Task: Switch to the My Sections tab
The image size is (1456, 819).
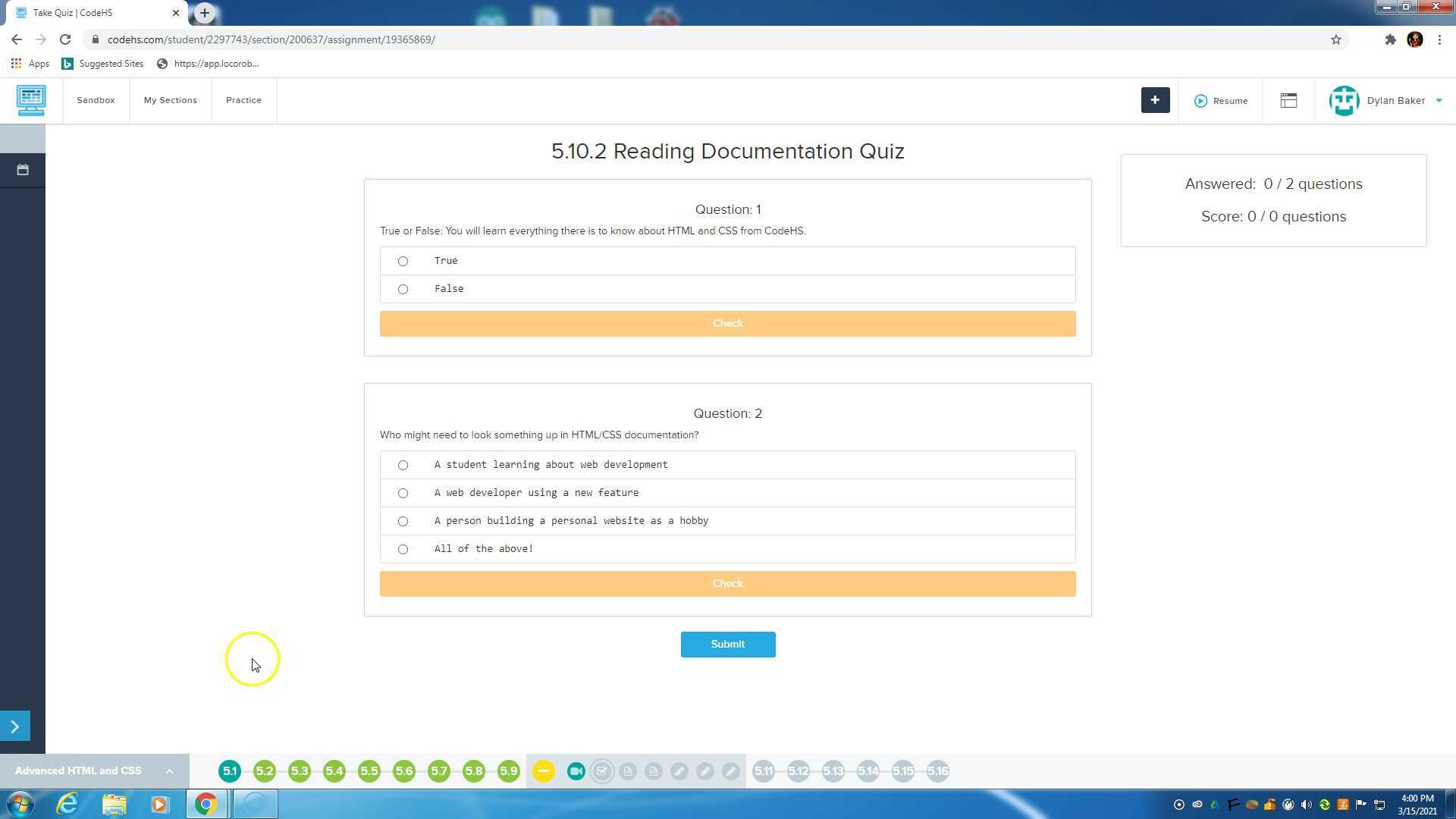Action: point(170,100)
